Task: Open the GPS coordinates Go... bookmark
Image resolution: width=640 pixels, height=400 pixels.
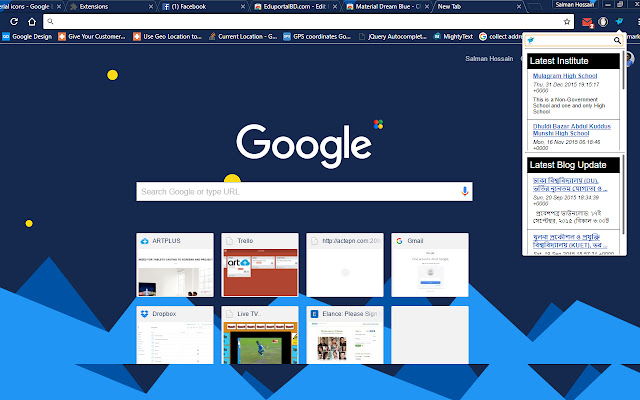Action: [317, 37]
